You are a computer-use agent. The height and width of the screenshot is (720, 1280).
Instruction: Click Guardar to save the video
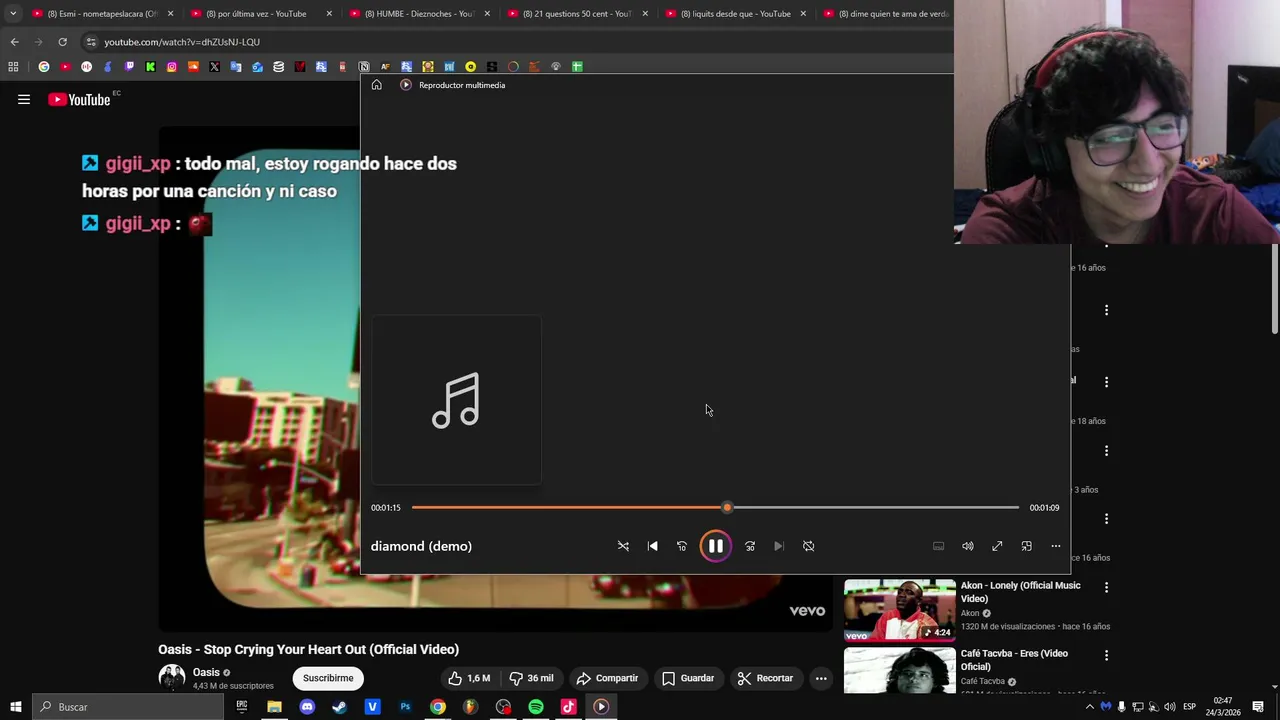click(x=688, y=678)
